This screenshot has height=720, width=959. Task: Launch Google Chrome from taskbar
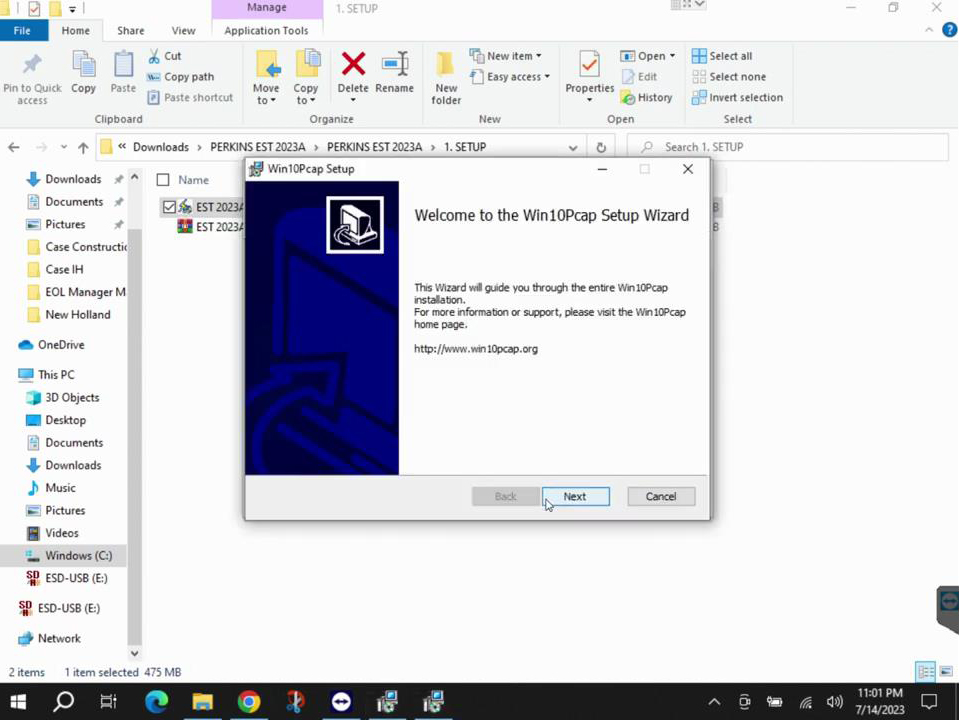(249, 702)
